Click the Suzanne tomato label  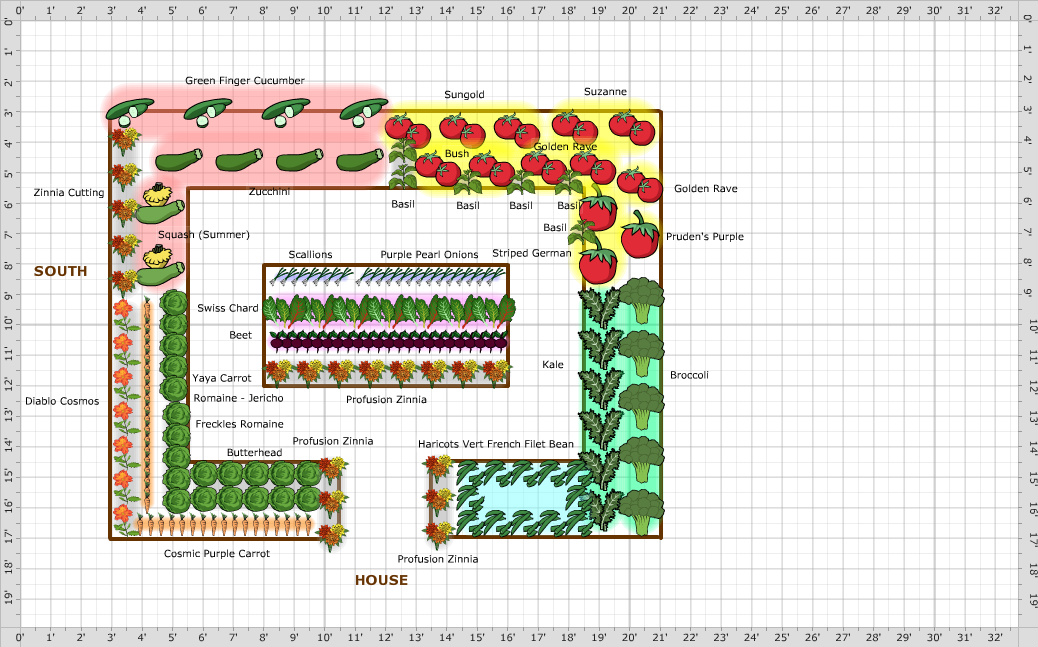pos(605,91)
